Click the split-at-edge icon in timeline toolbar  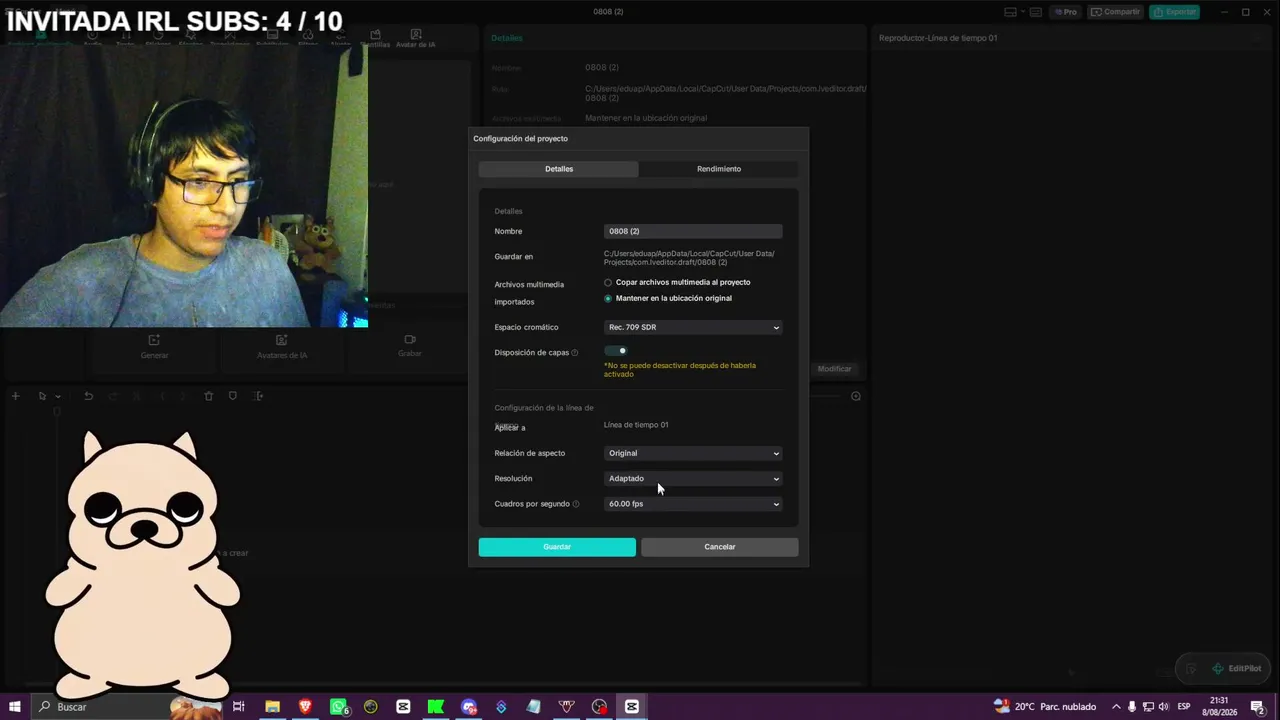pyautogui.click(x=258, y=396)
